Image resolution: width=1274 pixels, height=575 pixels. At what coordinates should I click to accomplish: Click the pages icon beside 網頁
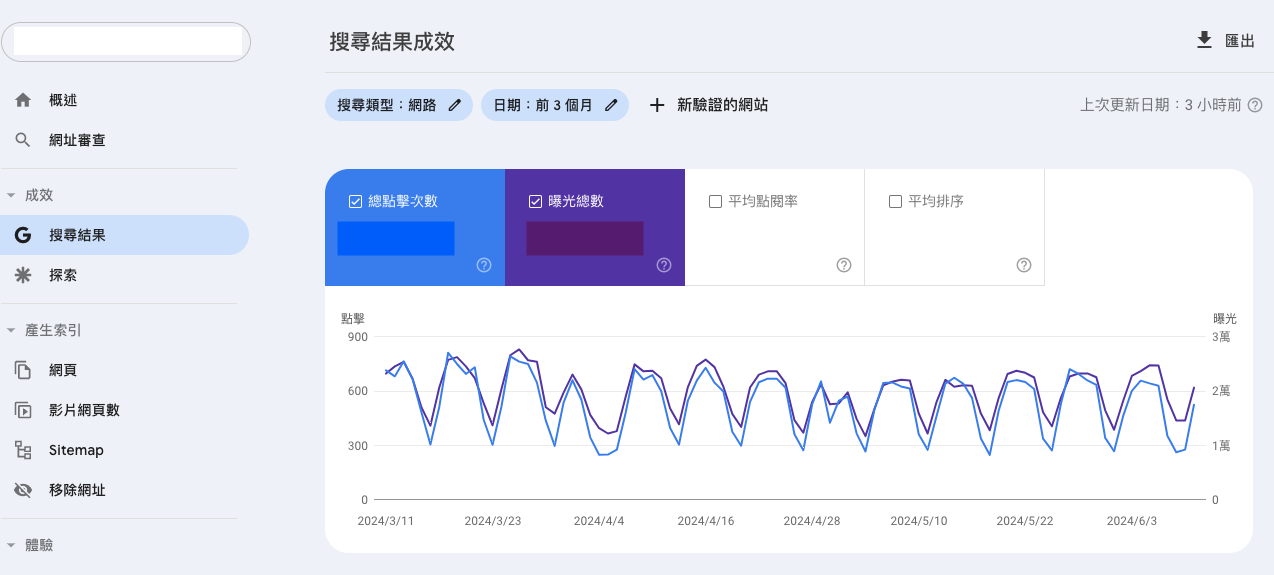tap(23, 370)
